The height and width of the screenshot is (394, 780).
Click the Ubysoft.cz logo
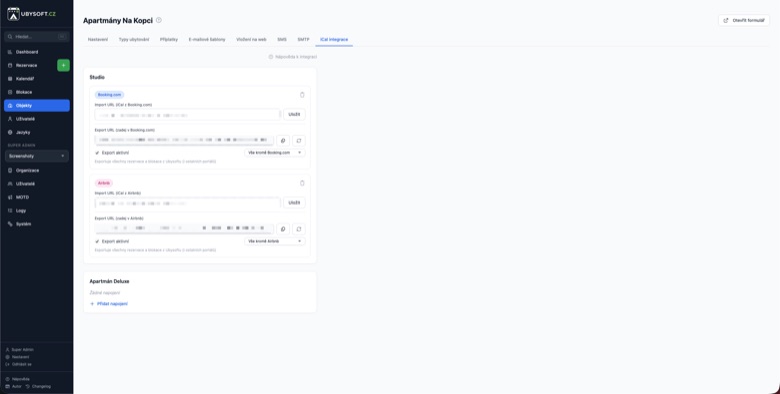(31, 14)
